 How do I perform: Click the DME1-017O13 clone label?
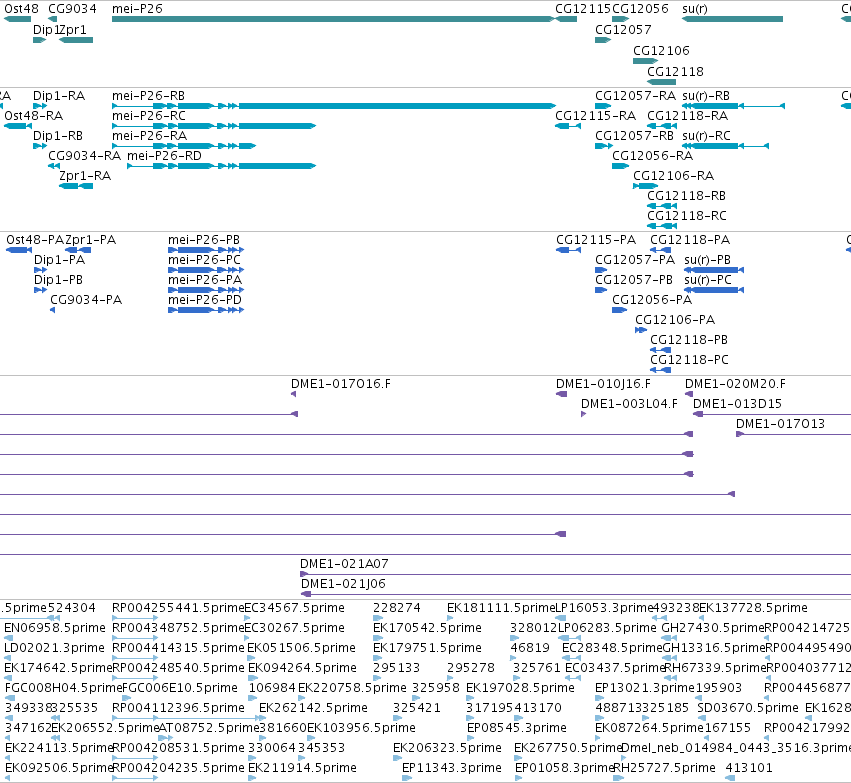(x=780, y=424)
